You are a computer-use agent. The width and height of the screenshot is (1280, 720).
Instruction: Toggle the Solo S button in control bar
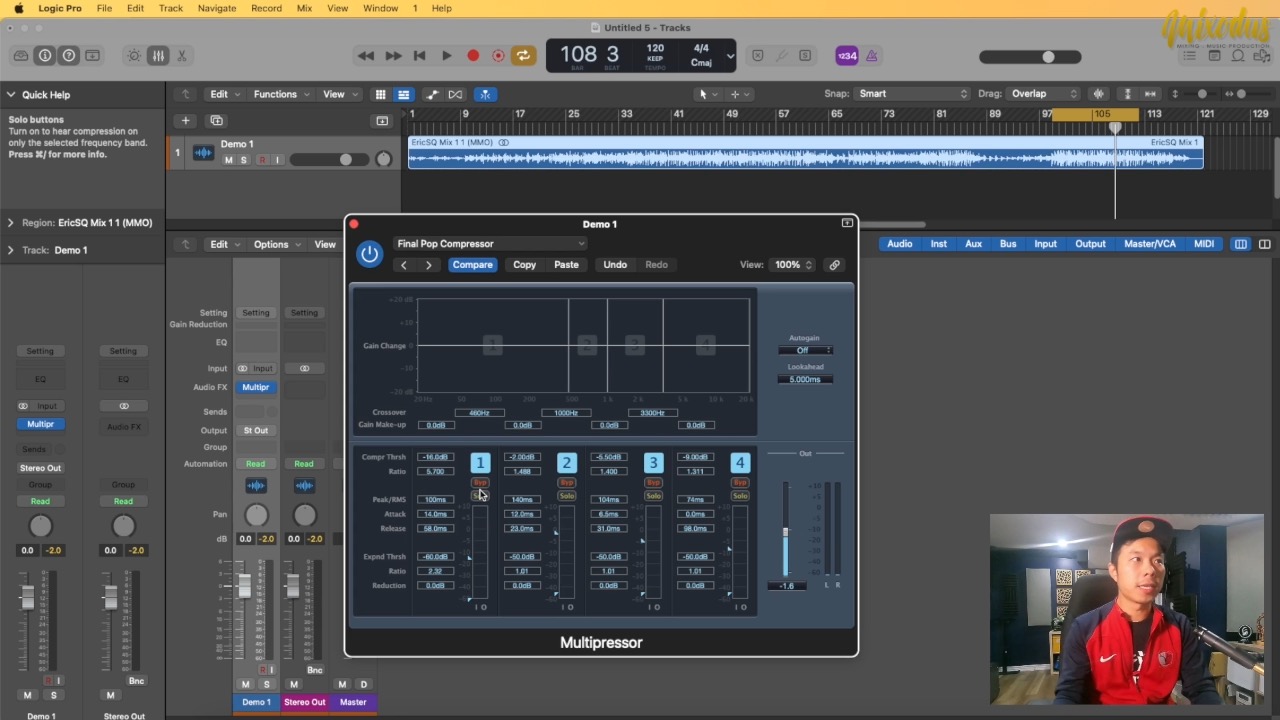click(x=806, y=56)
